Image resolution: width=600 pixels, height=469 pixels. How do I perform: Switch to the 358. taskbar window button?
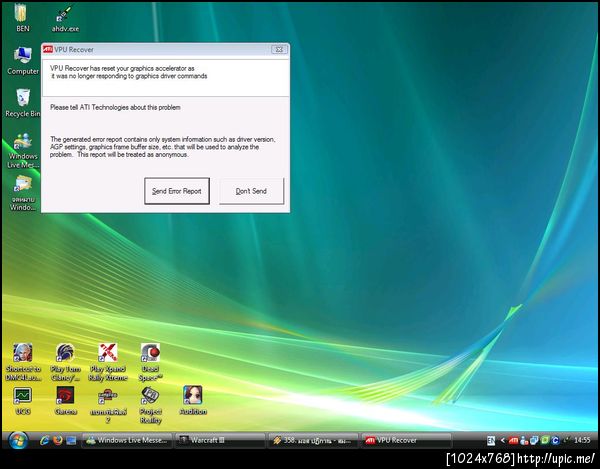pyautogui.click(x=313, y=440)
